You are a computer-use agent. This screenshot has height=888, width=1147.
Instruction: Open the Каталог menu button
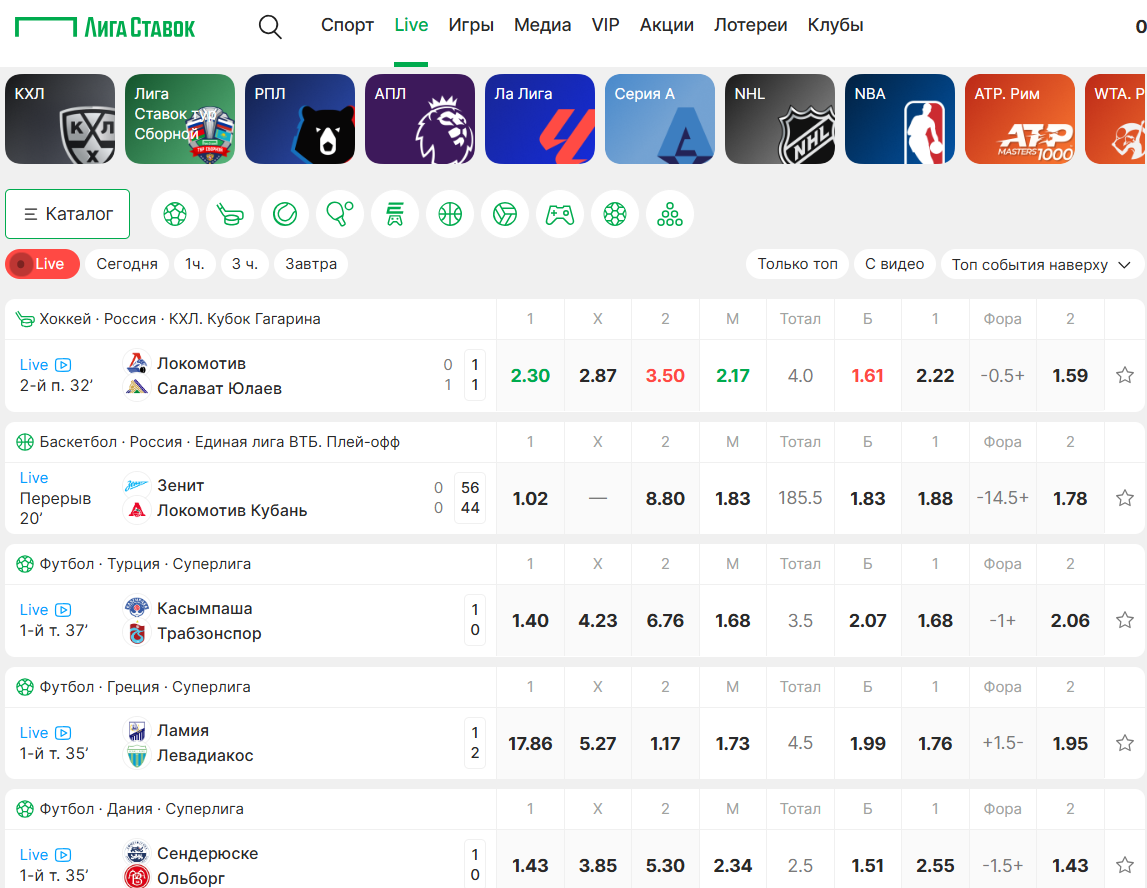tap(67, 214)
